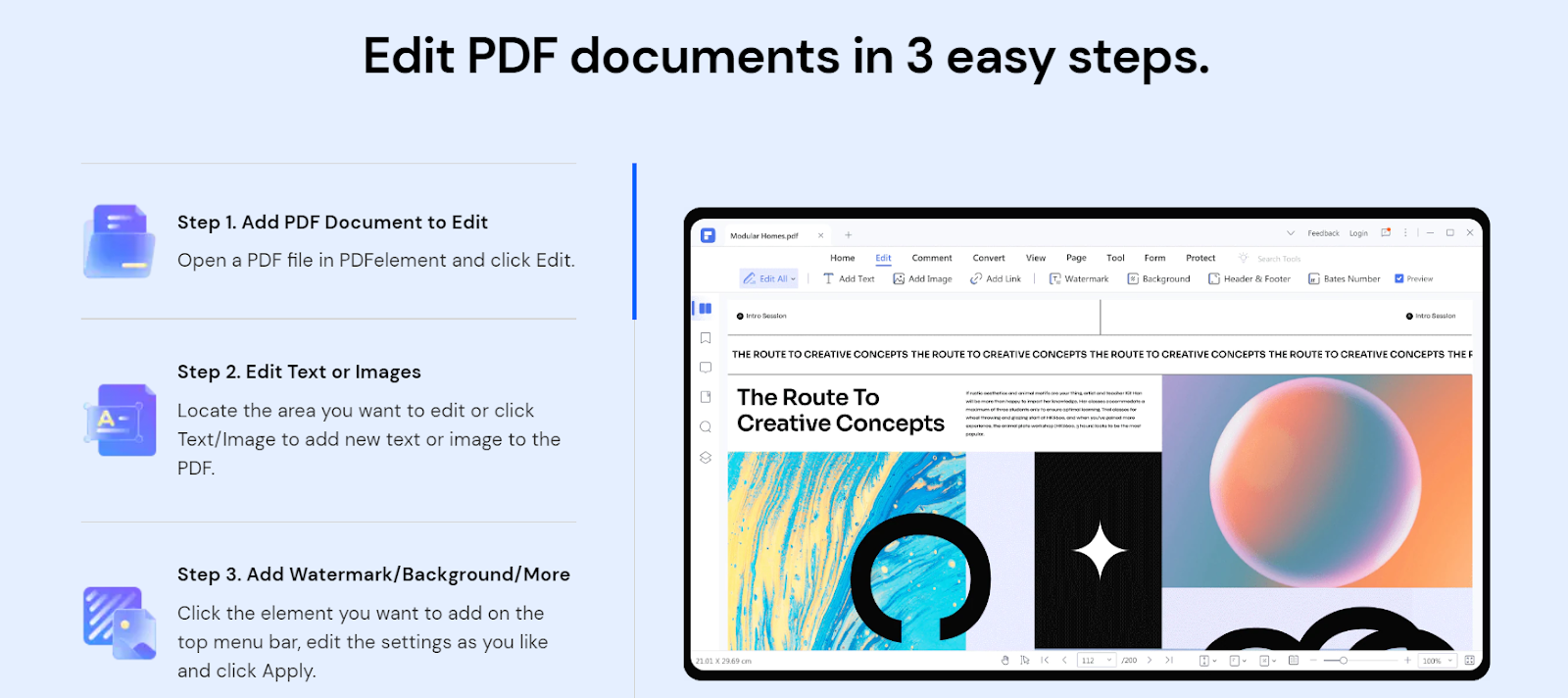Click the Feedback link

coord(1323,233)
